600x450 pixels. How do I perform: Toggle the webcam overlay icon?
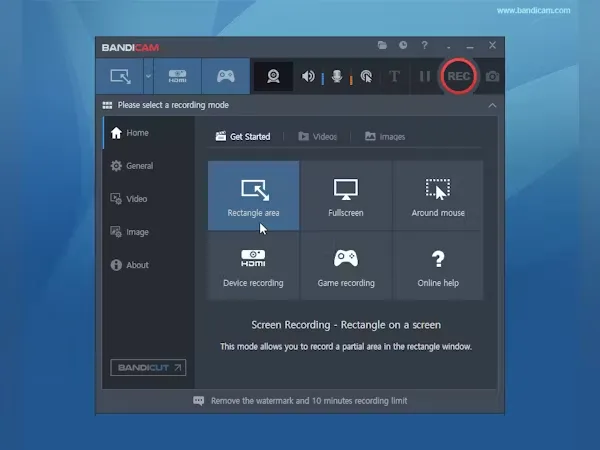(x=273, y=76)
